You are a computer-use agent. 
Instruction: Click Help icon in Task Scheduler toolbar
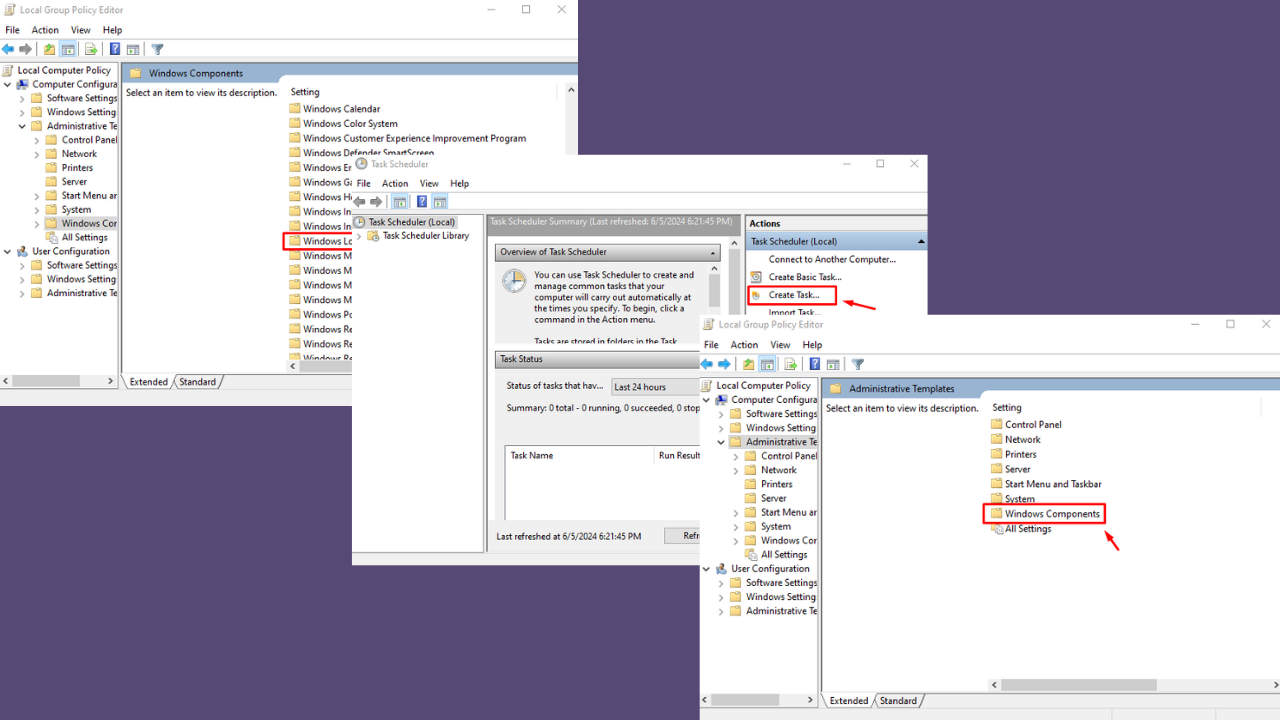[x=422, y=202]
